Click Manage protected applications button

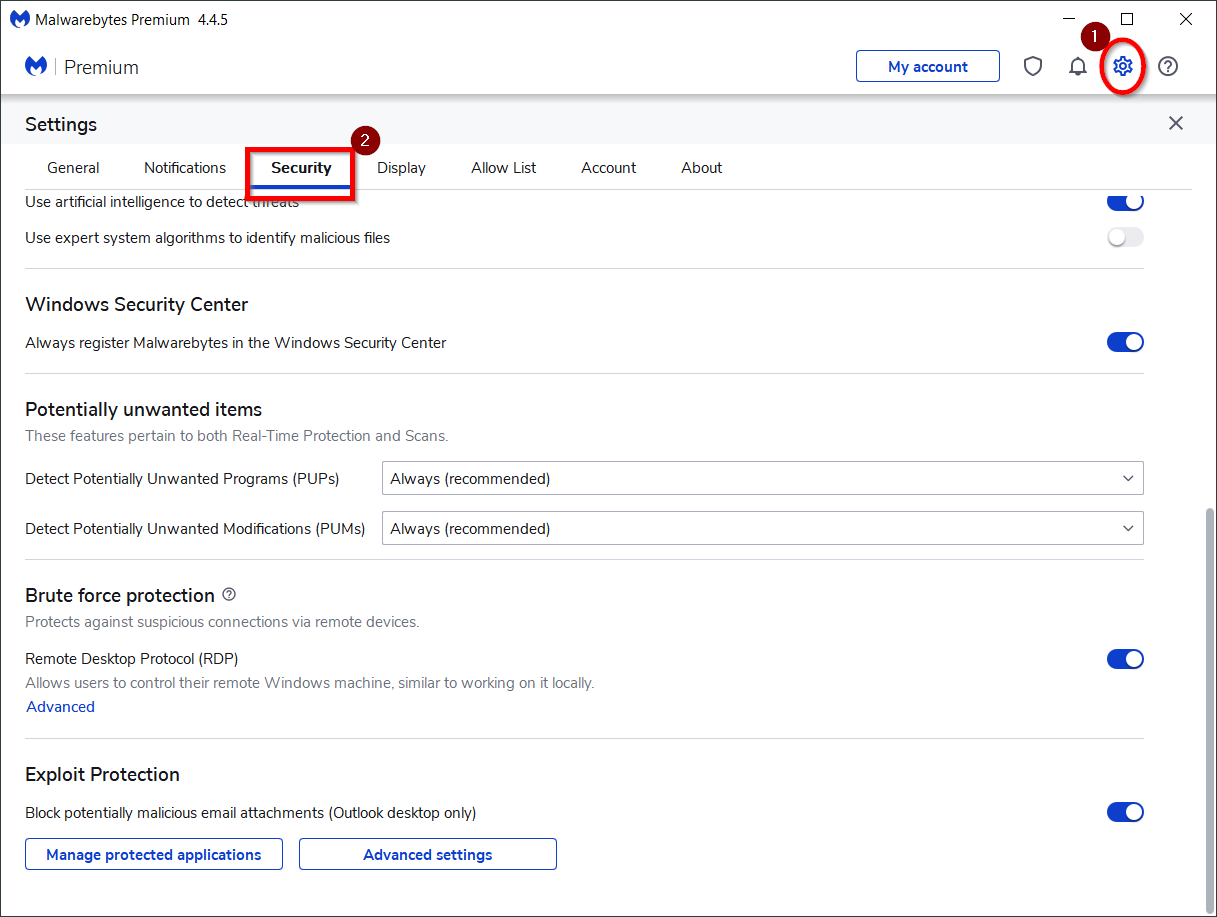[x=154, y=854]
